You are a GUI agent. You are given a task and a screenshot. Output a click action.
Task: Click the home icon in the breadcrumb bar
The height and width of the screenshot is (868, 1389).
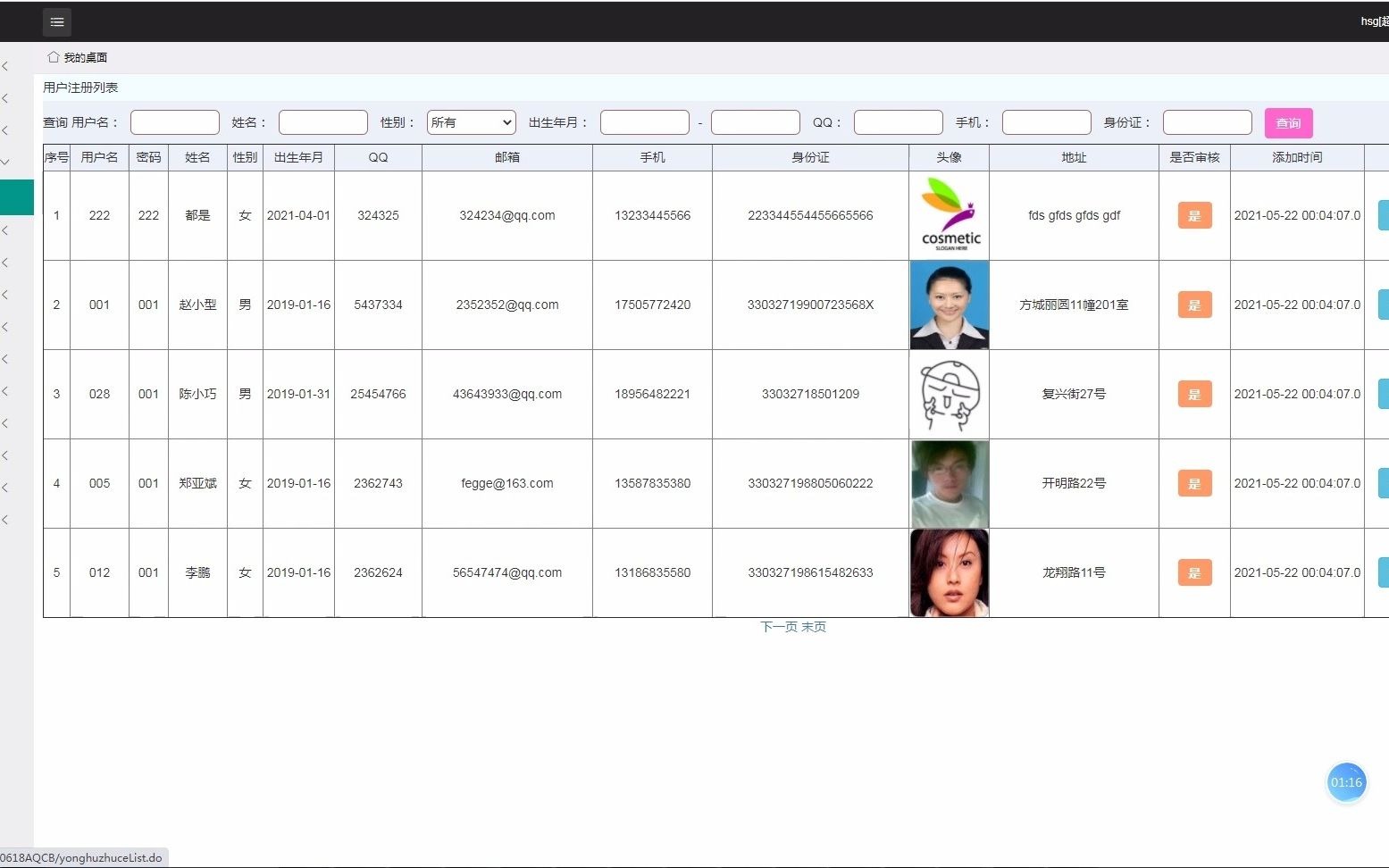click(x=53, y=56)
